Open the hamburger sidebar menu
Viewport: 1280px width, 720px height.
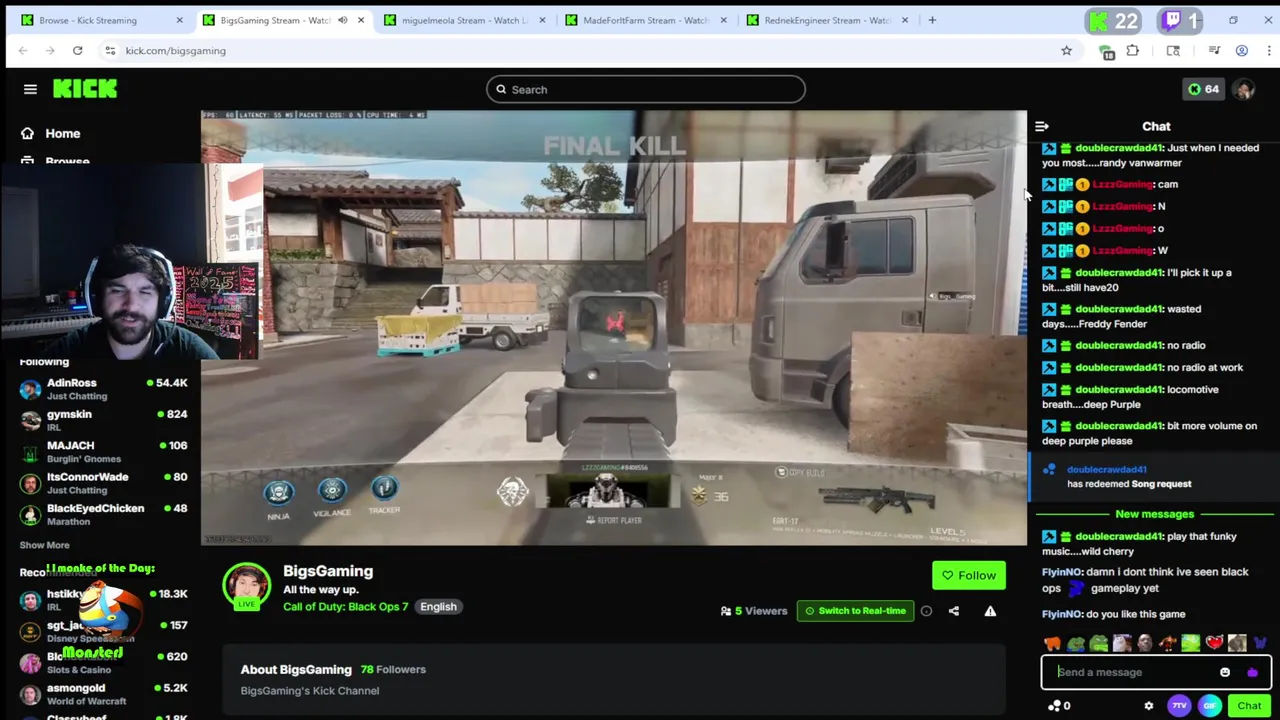tap(30, 89)
